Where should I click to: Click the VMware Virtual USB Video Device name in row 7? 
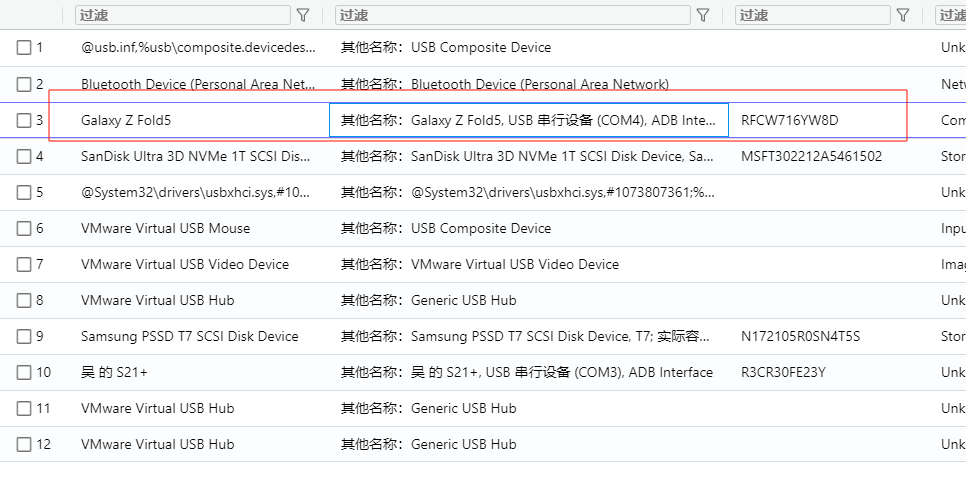click(x=185, y=264)
